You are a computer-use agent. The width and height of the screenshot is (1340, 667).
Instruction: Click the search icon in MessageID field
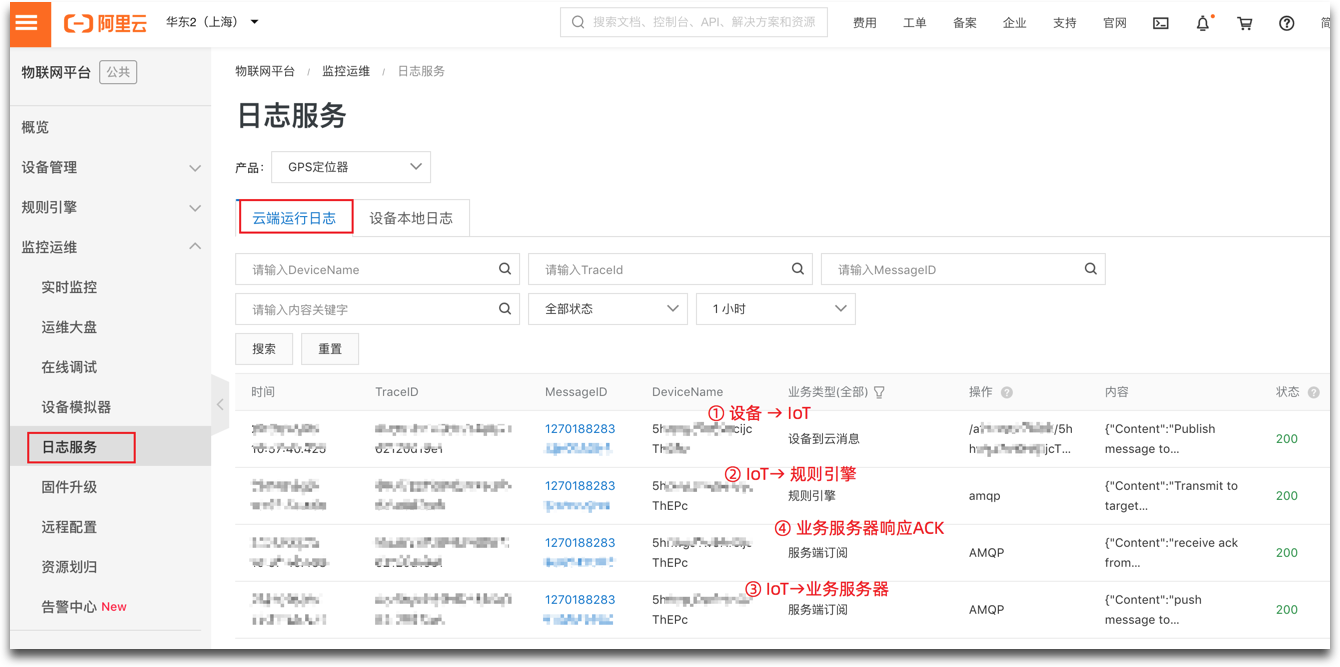click(1091, 269)
